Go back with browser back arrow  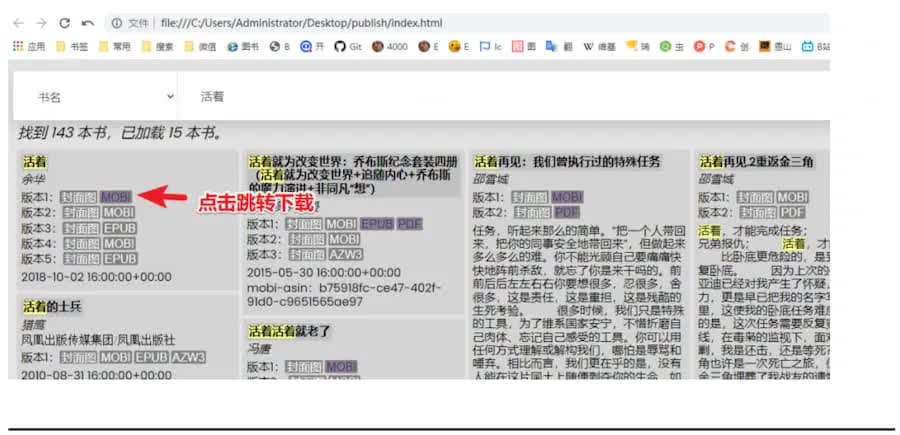18,24
